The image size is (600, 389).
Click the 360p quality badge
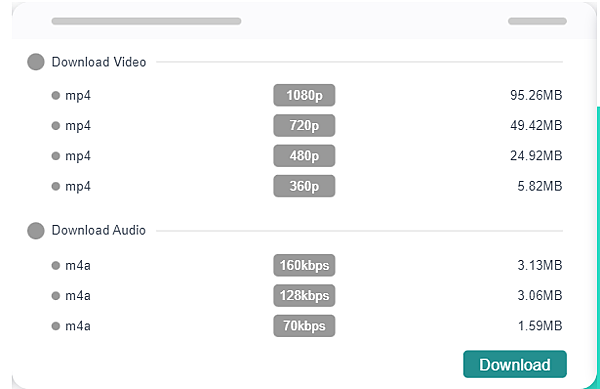(x=304, y=186)
